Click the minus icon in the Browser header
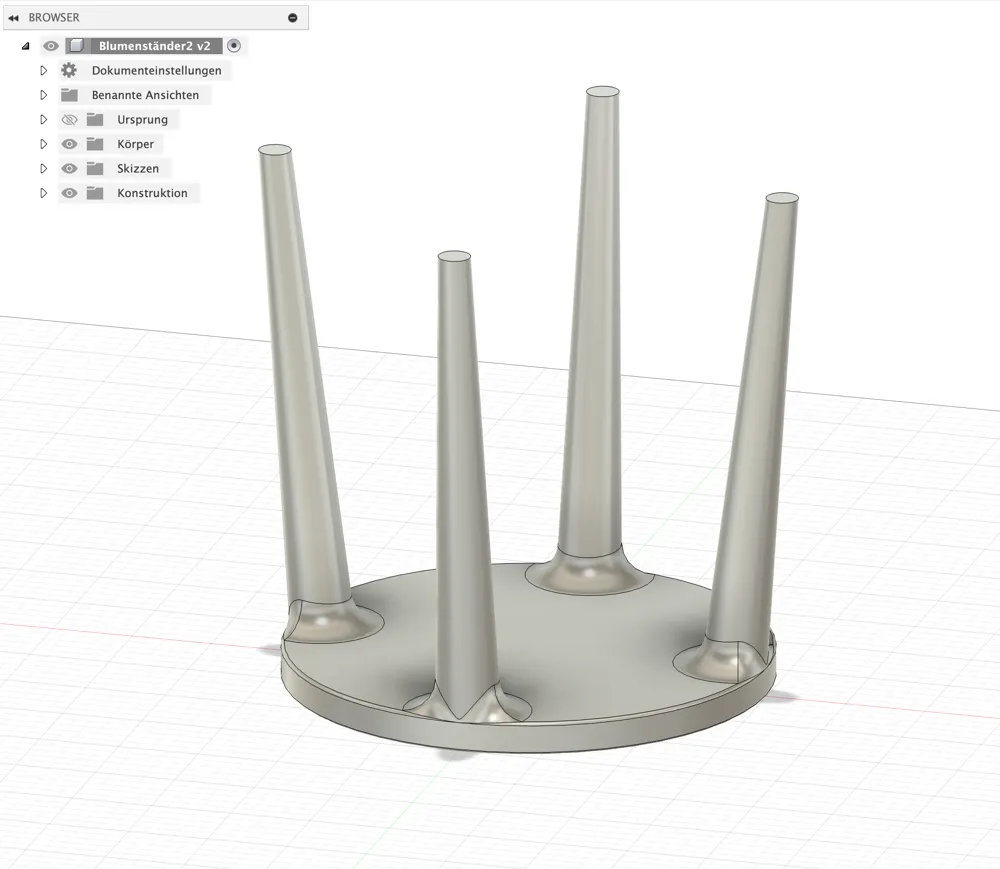Image resolution: width=1000 pixels, height=869 pixels. coord(291,16)
